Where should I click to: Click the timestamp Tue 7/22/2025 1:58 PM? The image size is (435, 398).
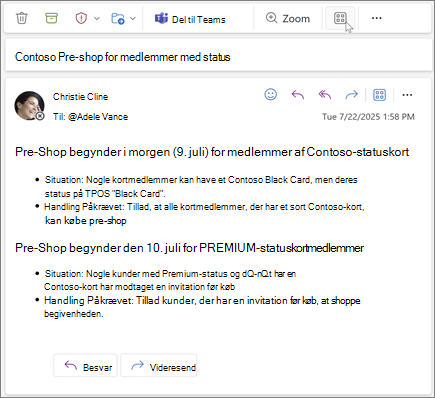click(x=368, y=117)
